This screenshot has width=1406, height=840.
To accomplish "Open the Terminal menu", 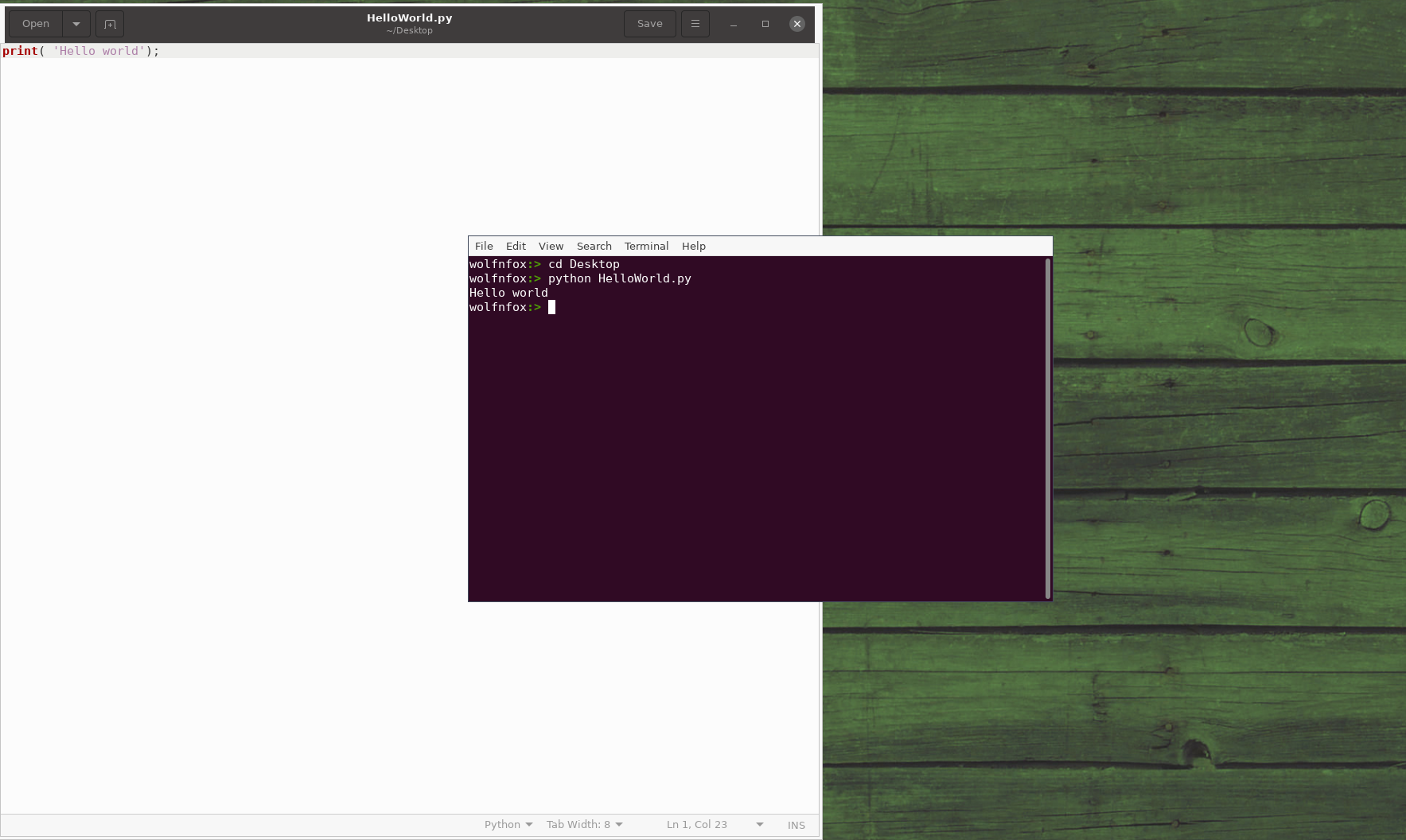I will tap(646, 246).
